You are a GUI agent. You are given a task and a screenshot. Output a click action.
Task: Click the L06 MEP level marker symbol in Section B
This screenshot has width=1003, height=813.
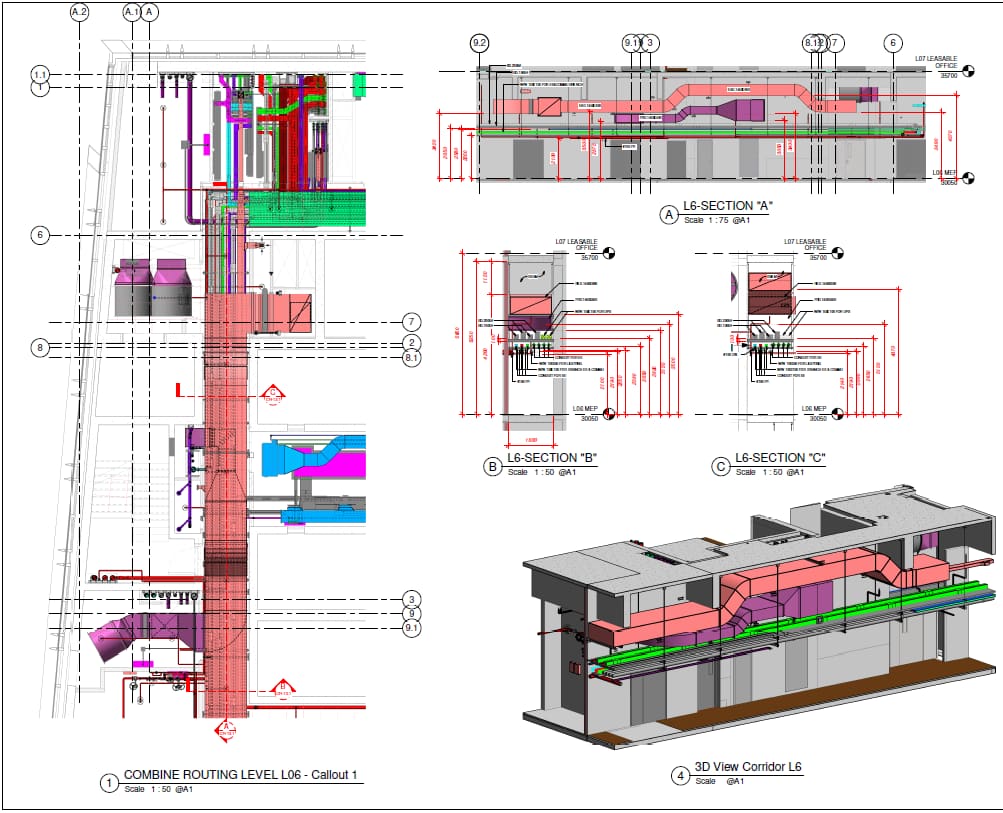coord(609,414)
